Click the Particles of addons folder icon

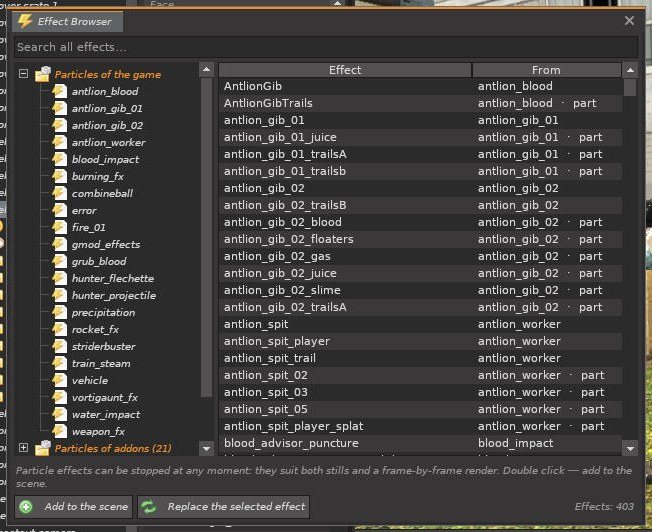43,448
